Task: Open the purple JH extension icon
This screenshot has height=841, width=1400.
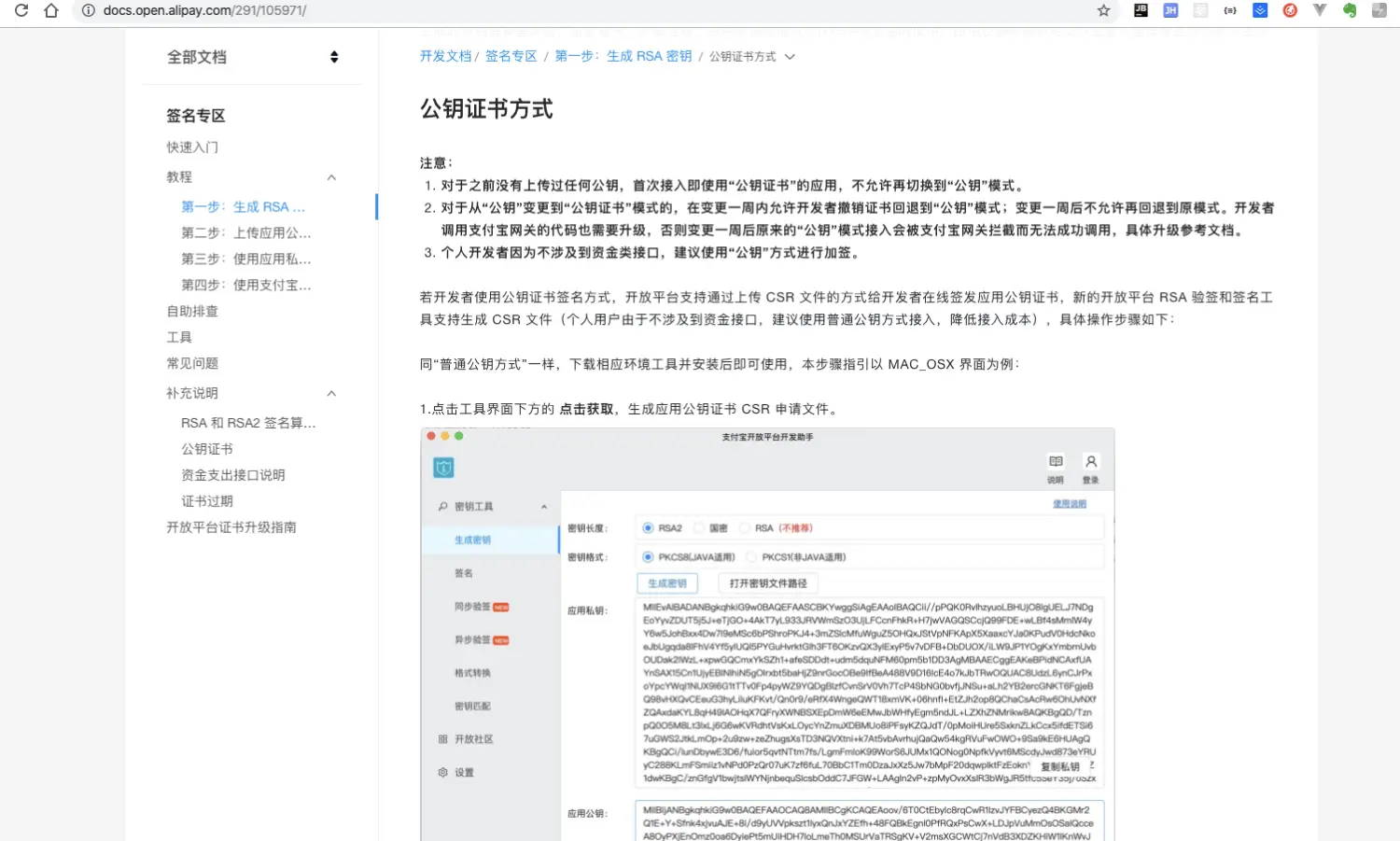Action: [x=1170, y=10]
